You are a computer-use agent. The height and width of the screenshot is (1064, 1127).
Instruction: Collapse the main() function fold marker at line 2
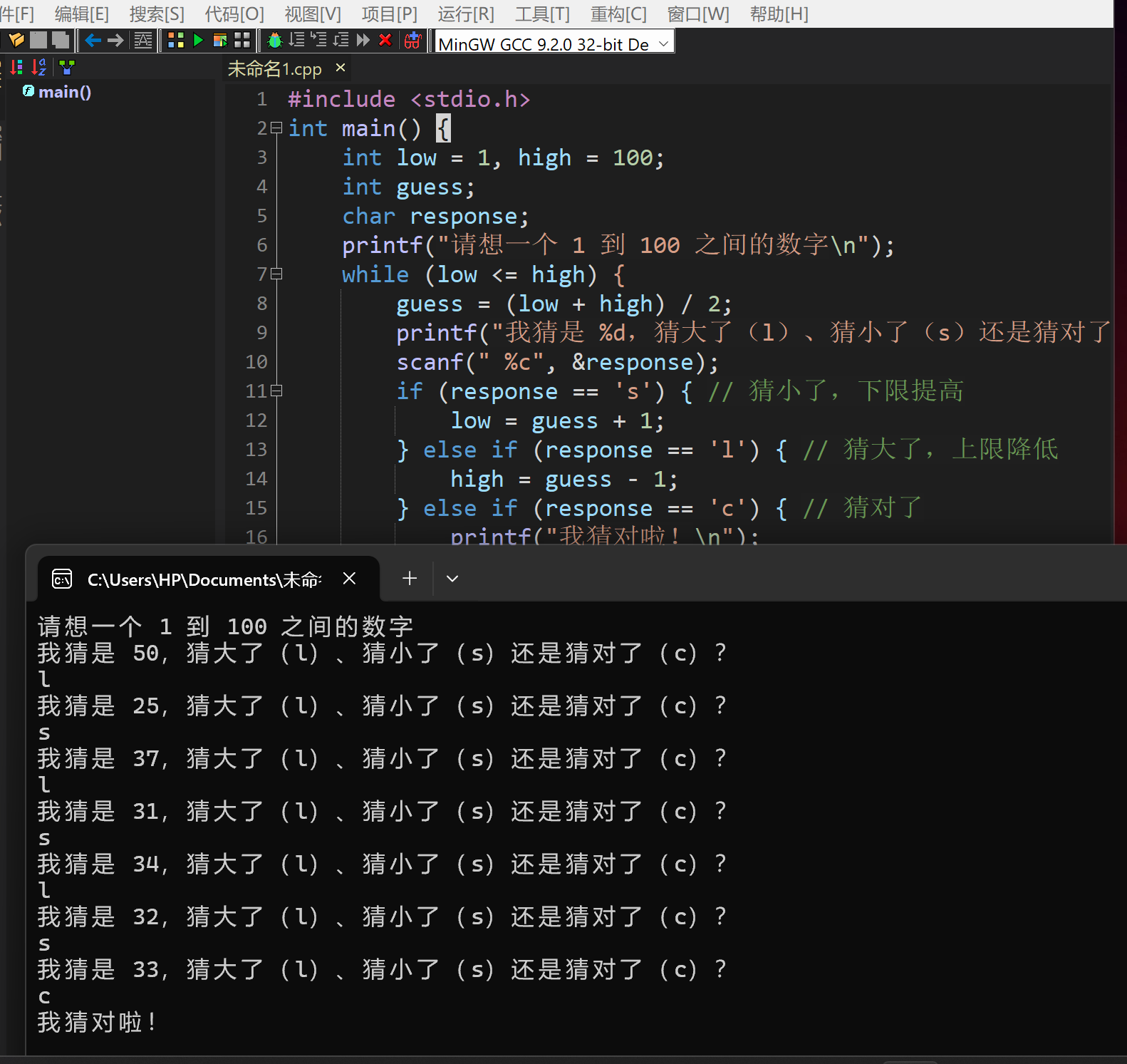276,128
